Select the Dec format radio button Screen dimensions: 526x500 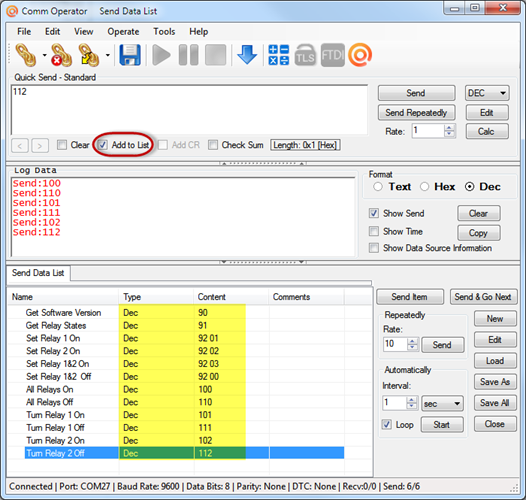(x=469, y=187)
